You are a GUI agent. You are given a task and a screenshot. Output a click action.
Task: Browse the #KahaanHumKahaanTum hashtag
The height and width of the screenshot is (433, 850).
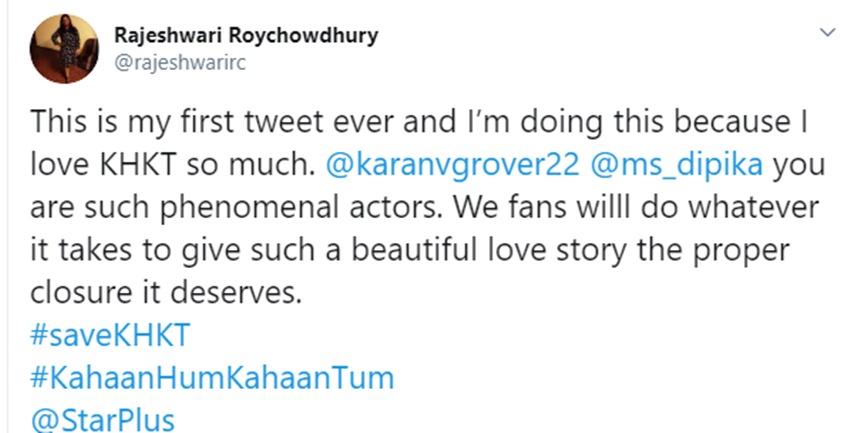[212, 379]
